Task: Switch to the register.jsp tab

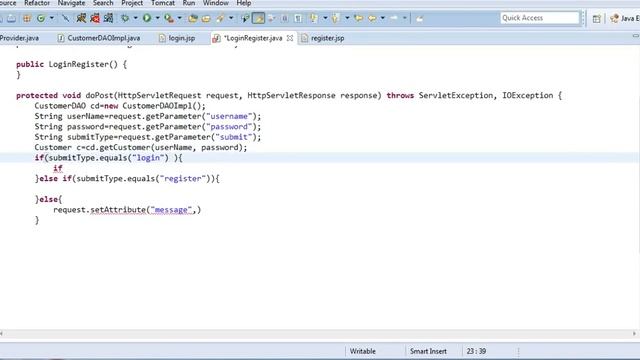Action: point(323,38)
